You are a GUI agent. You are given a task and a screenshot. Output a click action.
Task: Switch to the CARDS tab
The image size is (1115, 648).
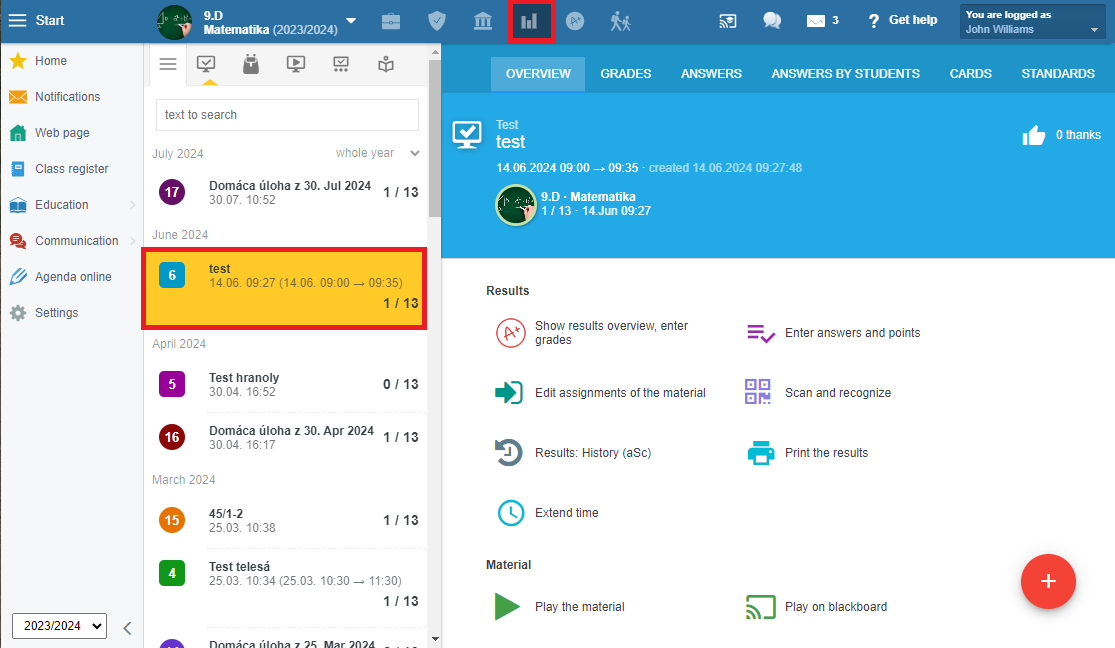(x=971, y=74)
